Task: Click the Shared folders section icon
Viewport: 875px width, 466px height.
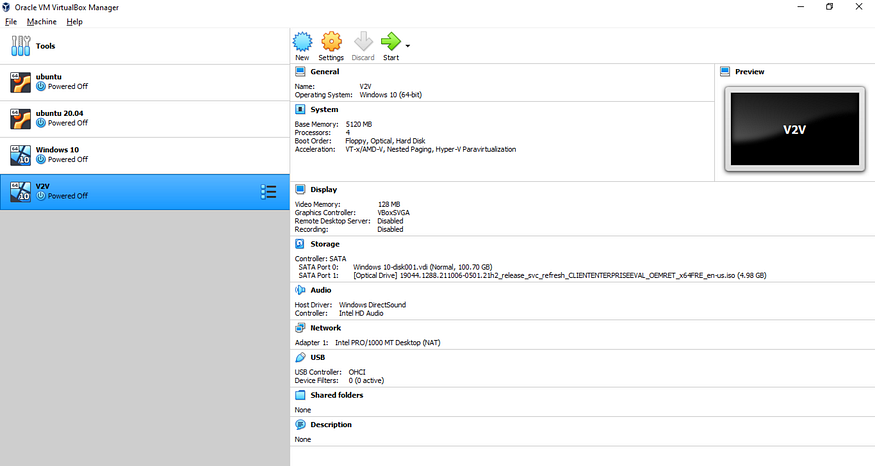Action: (300, 395)
